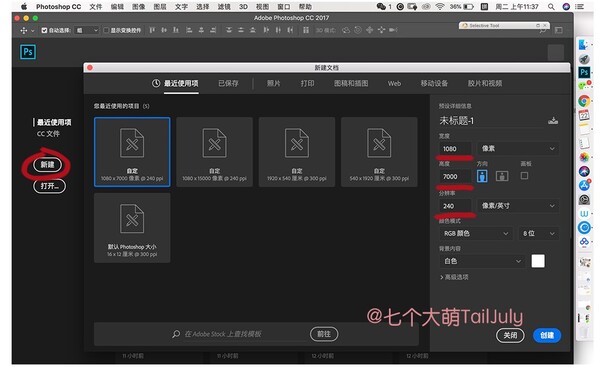The width and height of the screenshot is (600, 372).
Task: Select the 1080 x 15000 像素 preset thumbnail
Action: pyautogui.click(x=214, y=152)
